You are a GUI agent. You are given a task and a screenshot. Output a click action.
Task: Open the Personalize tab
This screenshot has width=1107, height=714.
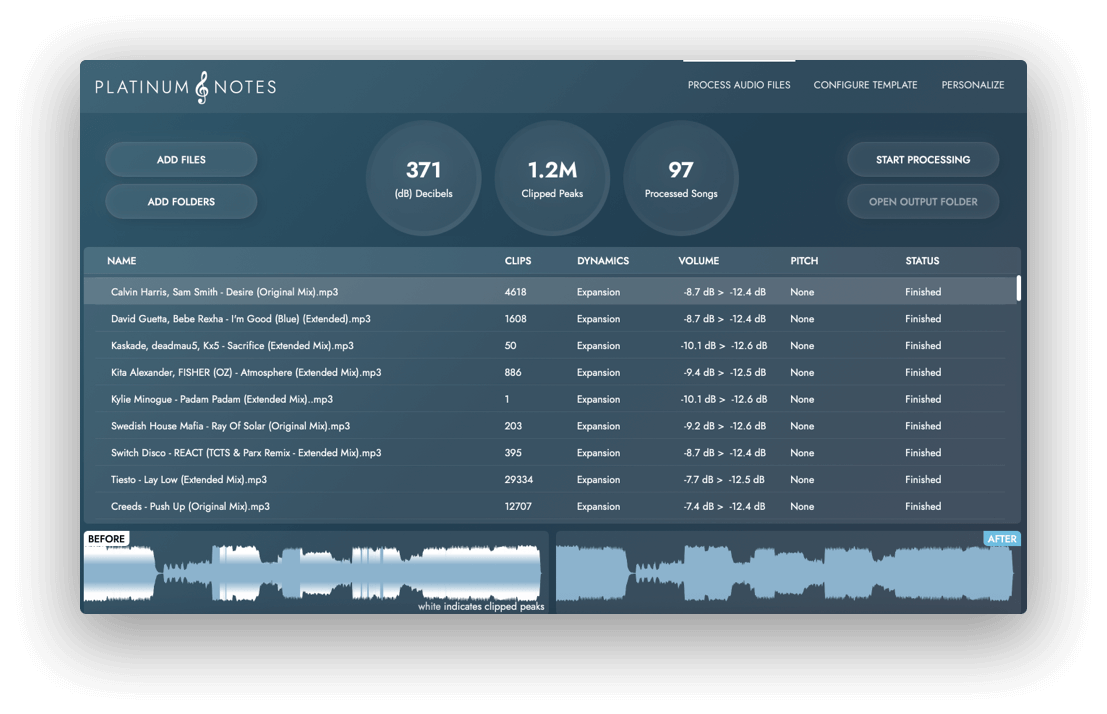(x=972, y=85)
